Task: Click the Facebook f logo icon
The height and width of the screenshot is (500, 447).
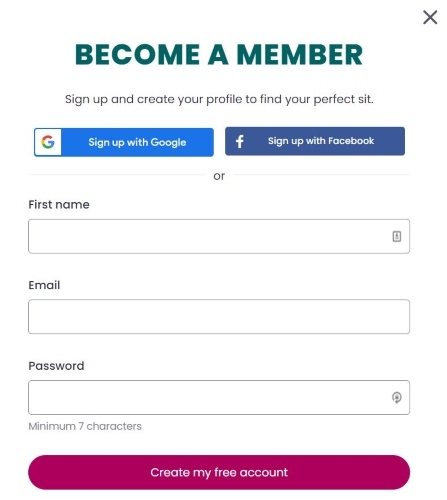Action: [x=240, y=141]
